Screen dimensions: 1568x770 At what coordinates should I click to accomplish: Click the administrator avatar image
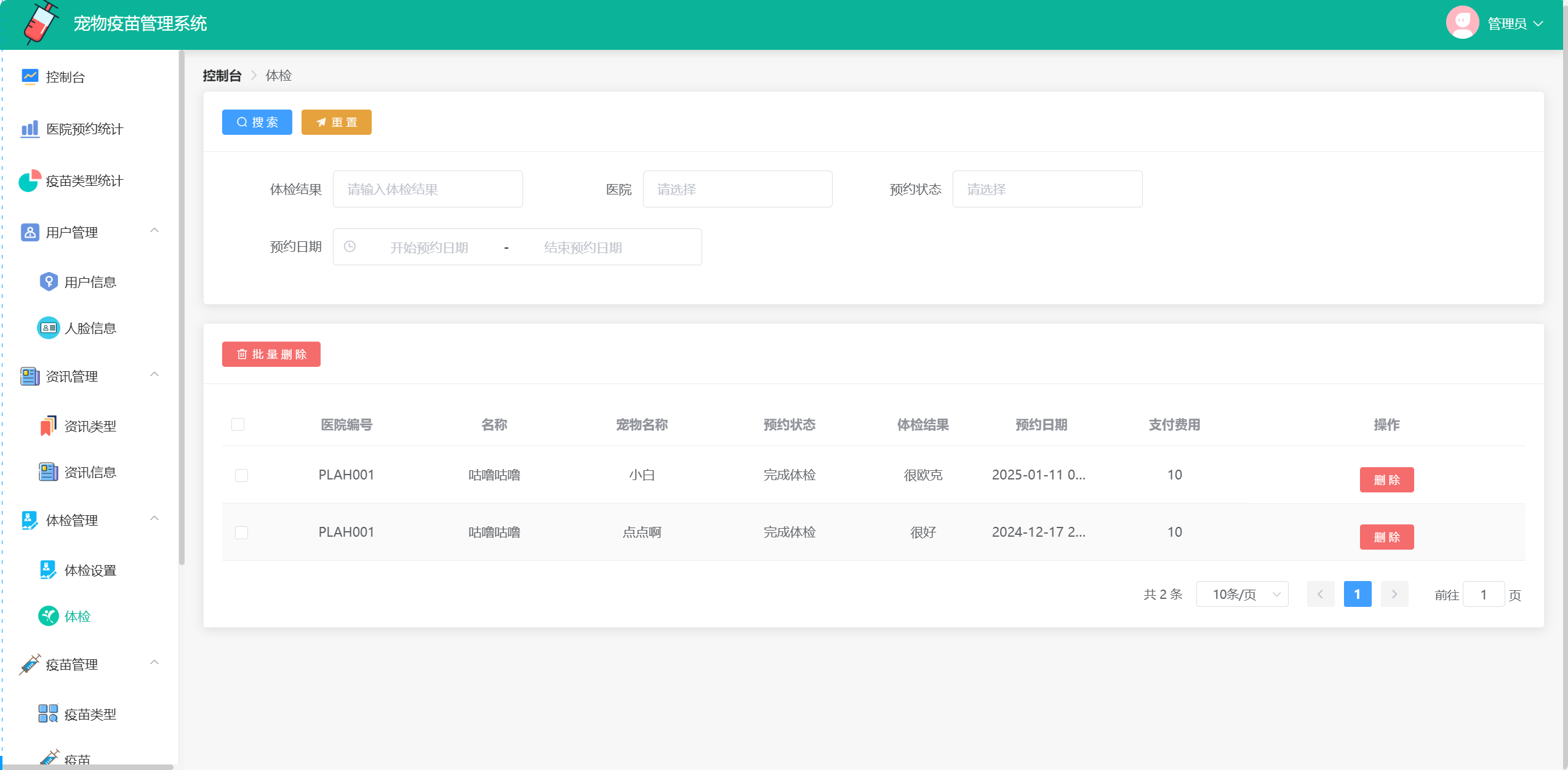pos(1462,23)
